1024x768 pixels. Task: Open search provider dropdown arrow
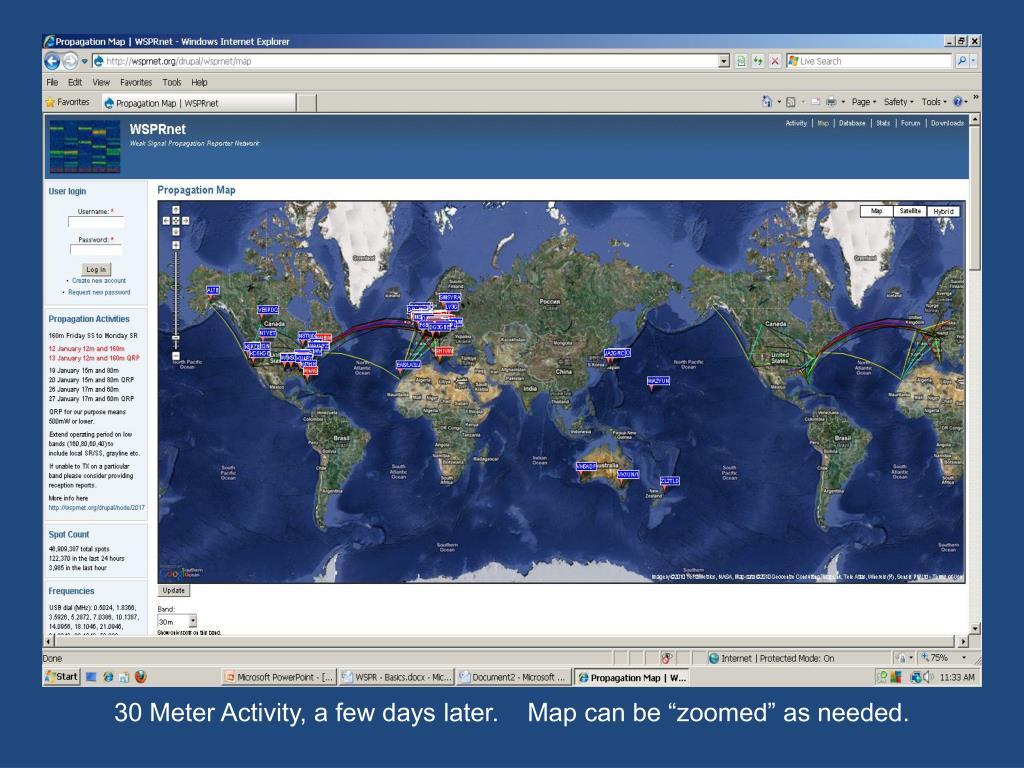pyautogui.click(x=973, y=61)
